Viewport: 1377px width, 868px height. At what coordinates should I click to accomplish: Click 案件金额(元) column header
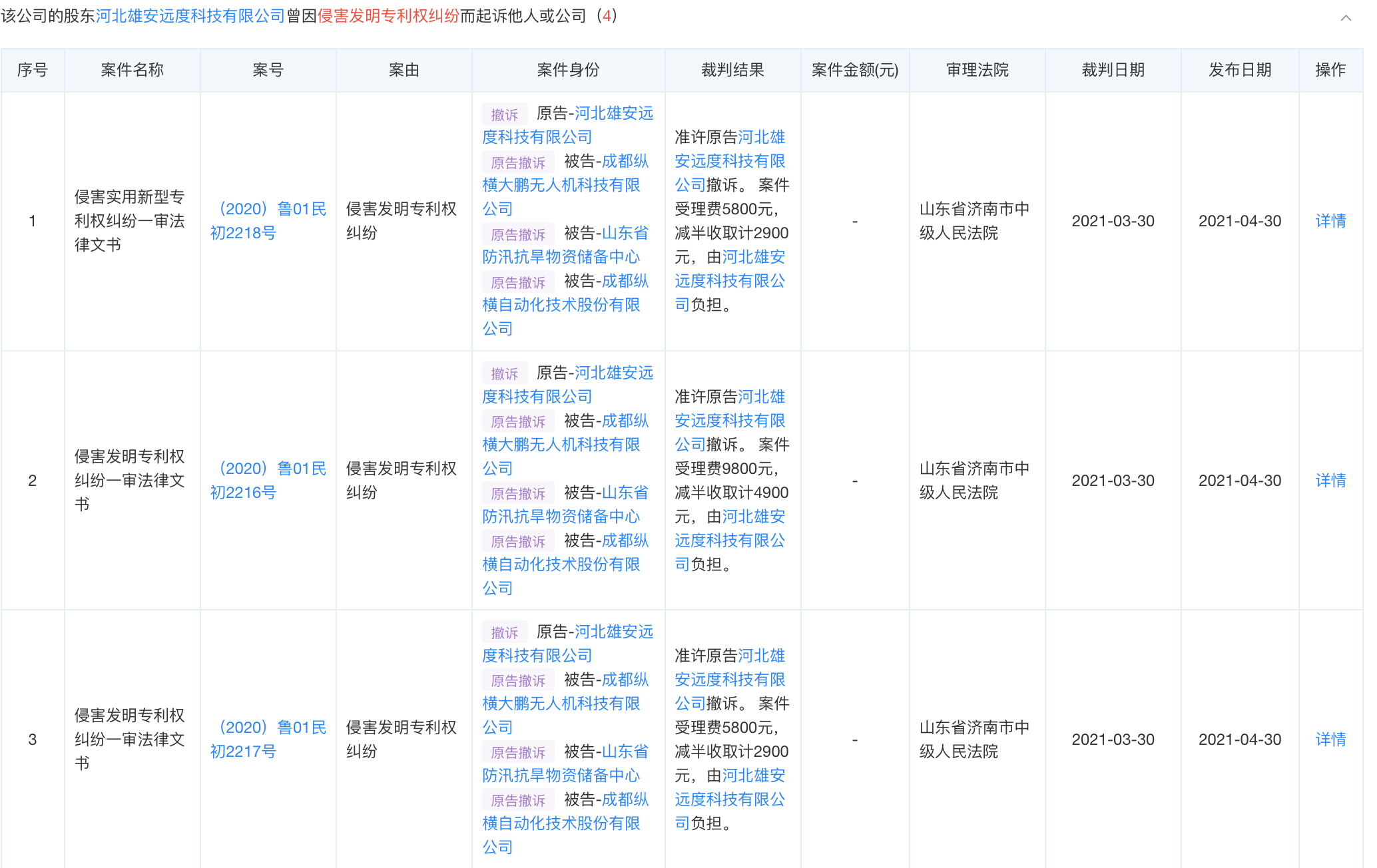[854, 70]
